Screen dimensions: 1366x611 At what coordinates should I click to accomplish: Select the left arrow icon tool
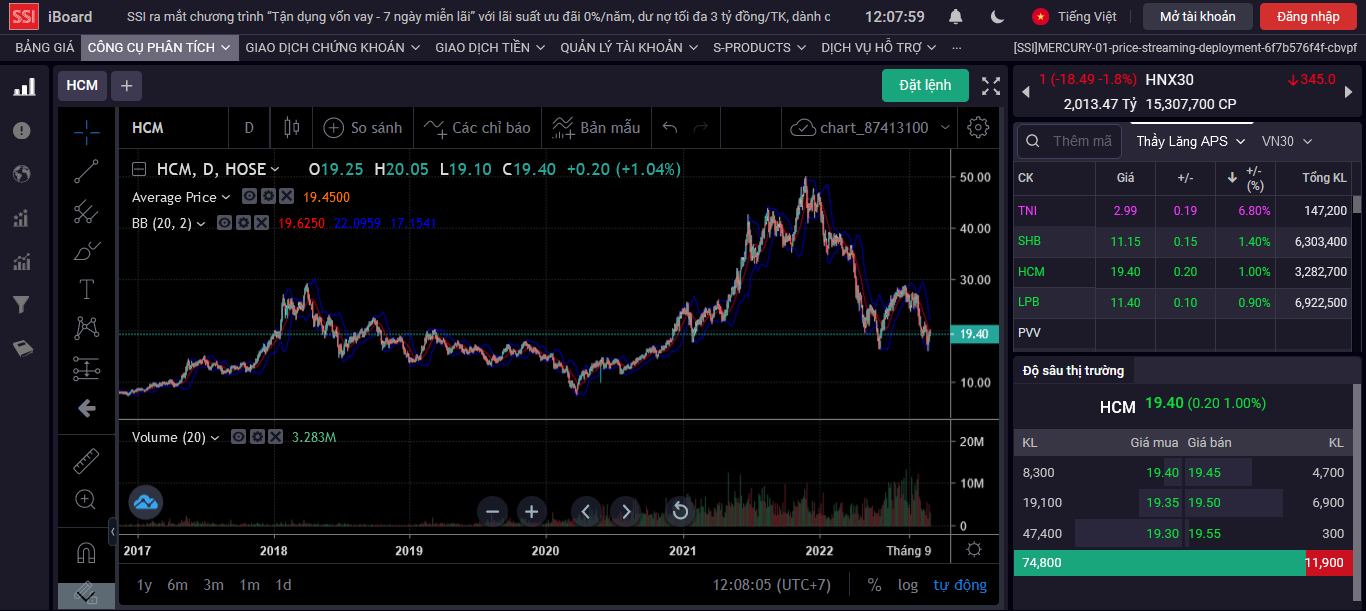(87, 408)
